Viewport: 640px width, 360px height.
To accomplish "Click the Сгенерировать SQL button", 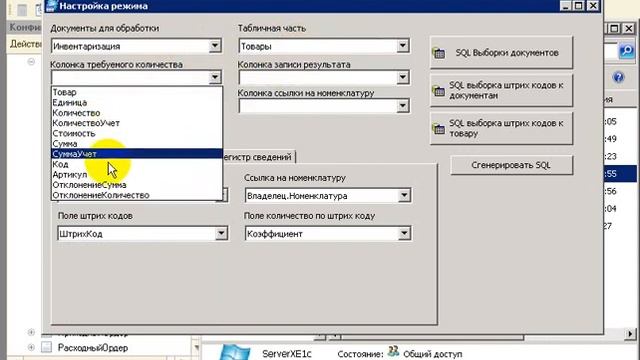I will pyautogui.click(x=511, y=165).
